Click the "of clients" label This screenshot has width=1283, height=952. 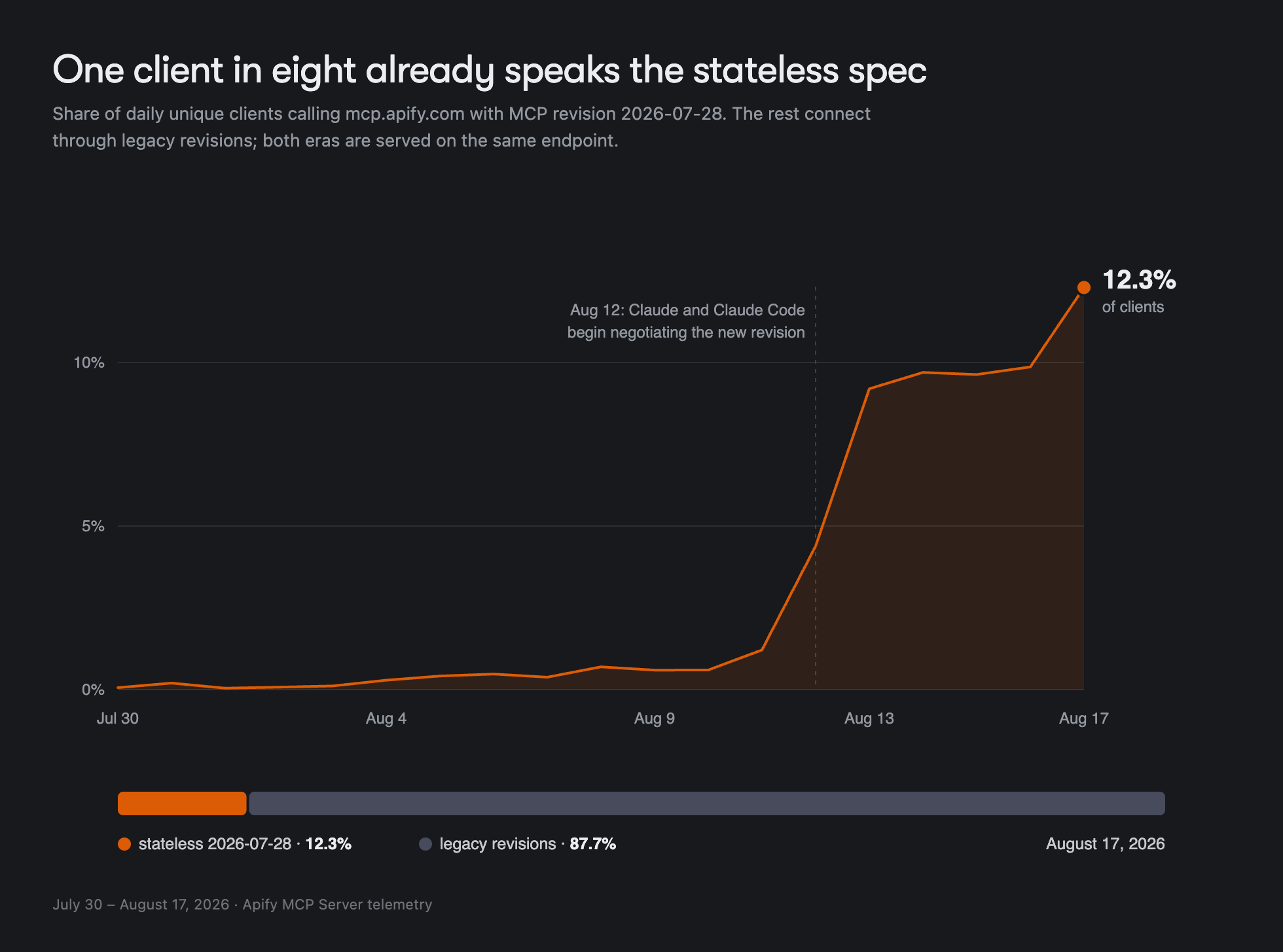(1133, 307)
